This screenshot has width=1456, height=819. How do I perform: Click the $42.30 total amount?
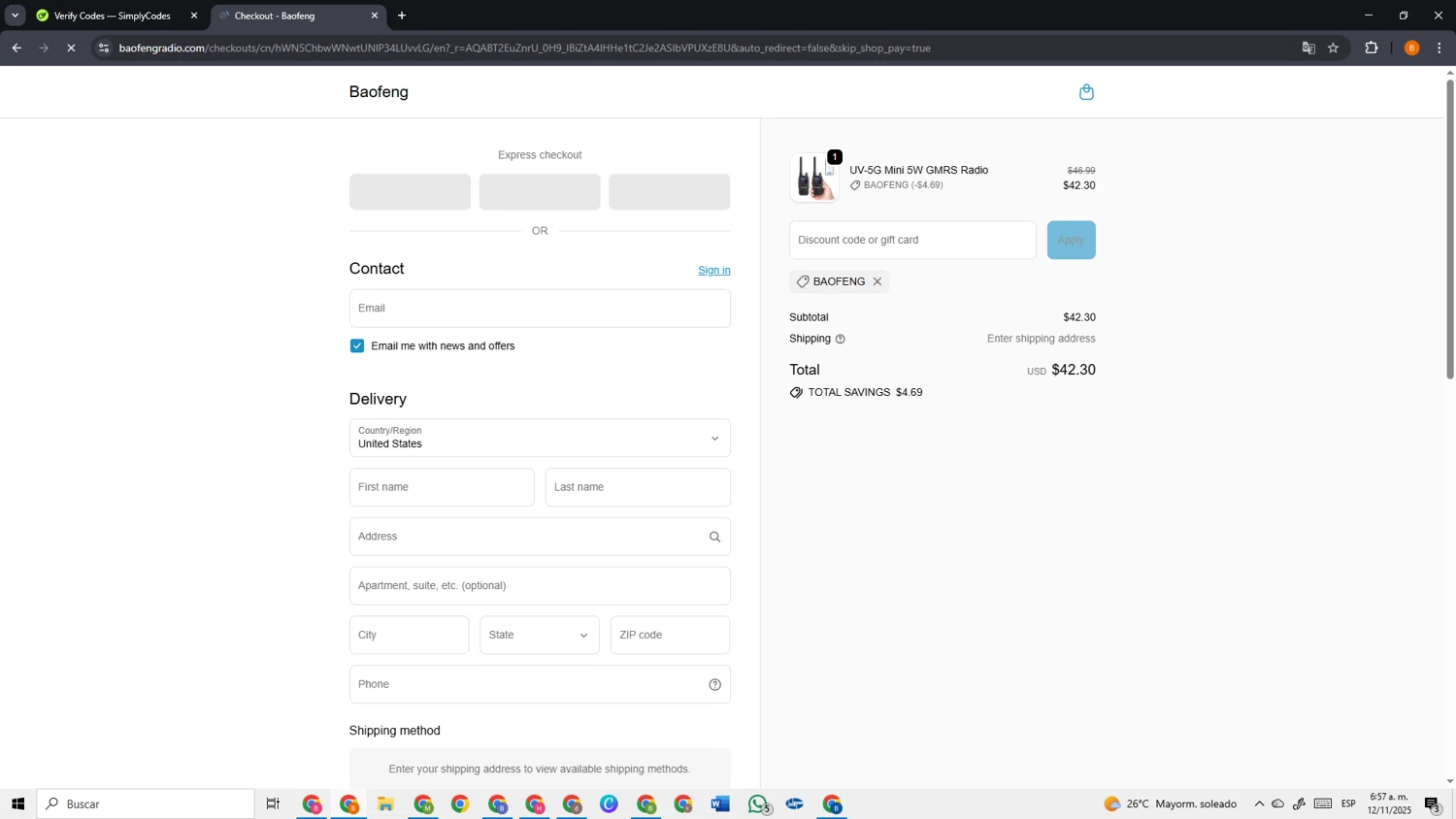tap(1074, 370)
